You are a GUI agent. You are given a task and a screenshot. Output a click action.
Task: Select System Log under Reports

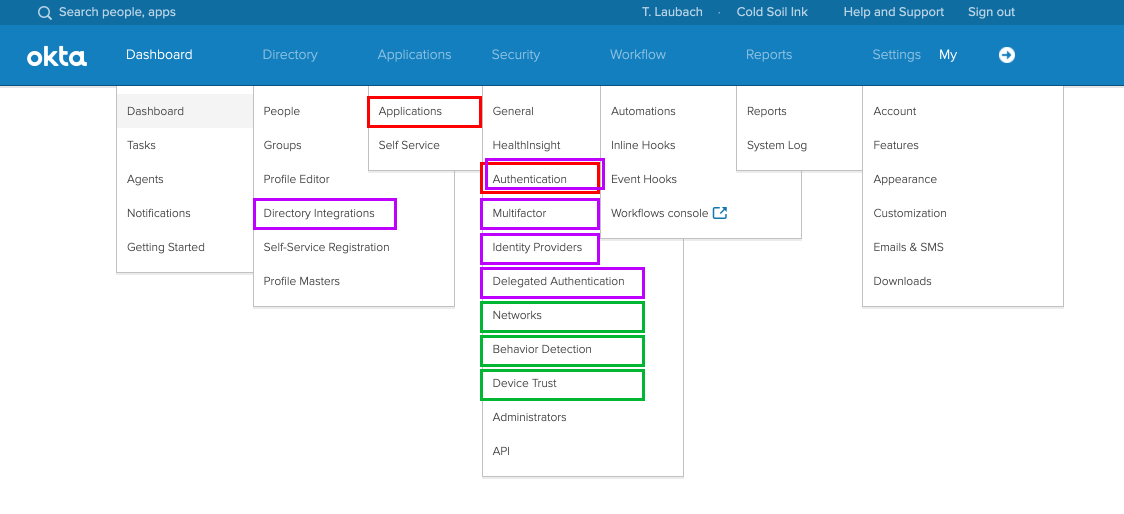click(777, 145)
